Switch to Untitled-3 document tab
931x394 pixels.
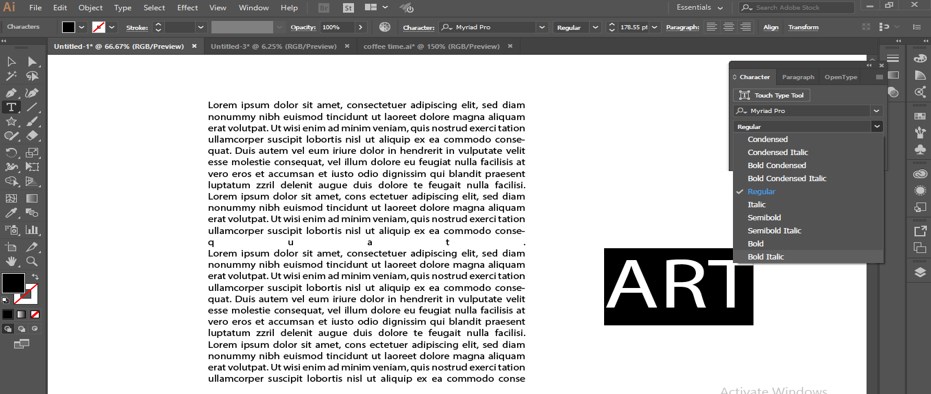tap(274, 46)
